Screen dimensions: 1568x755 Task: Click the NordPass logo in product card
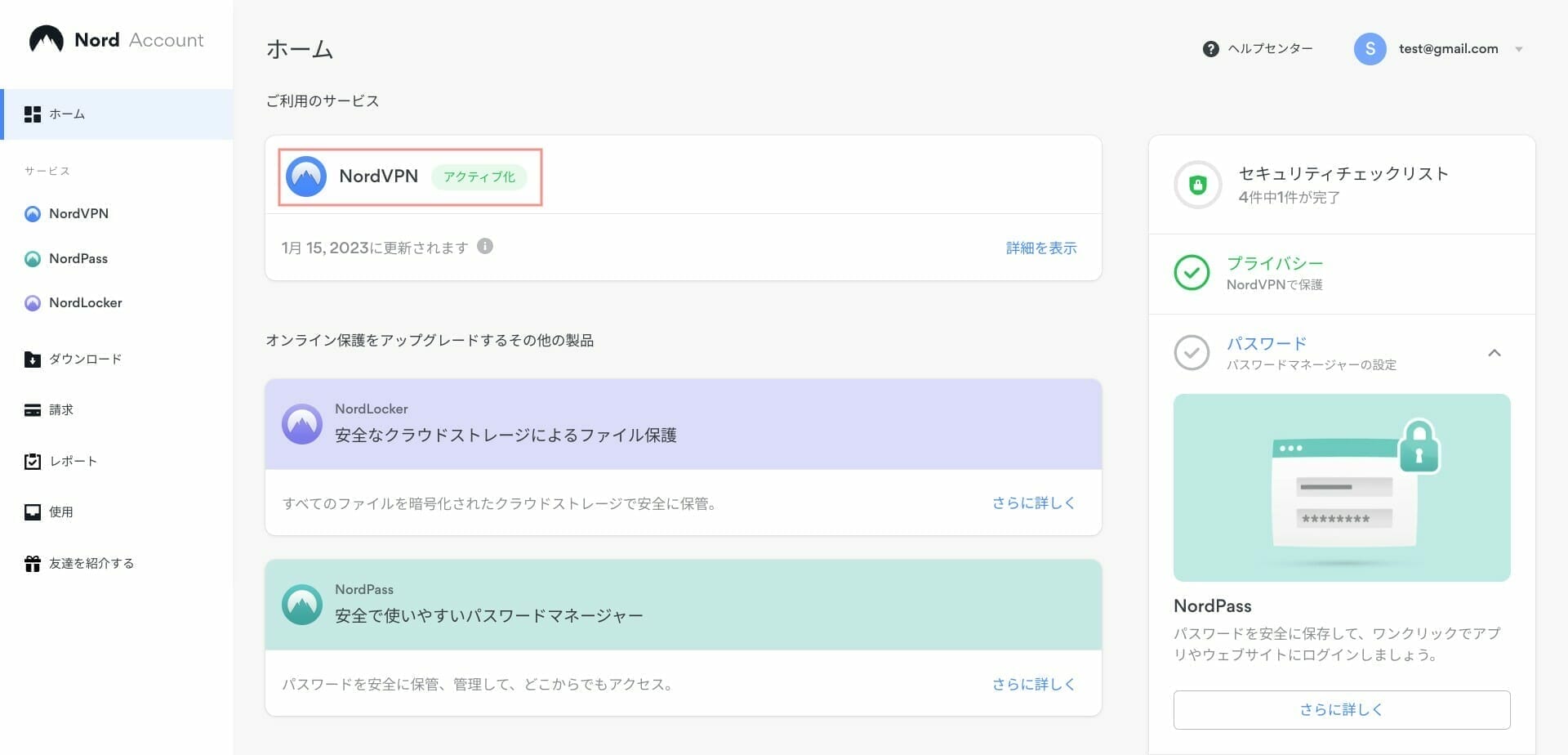tap(302, 605)
